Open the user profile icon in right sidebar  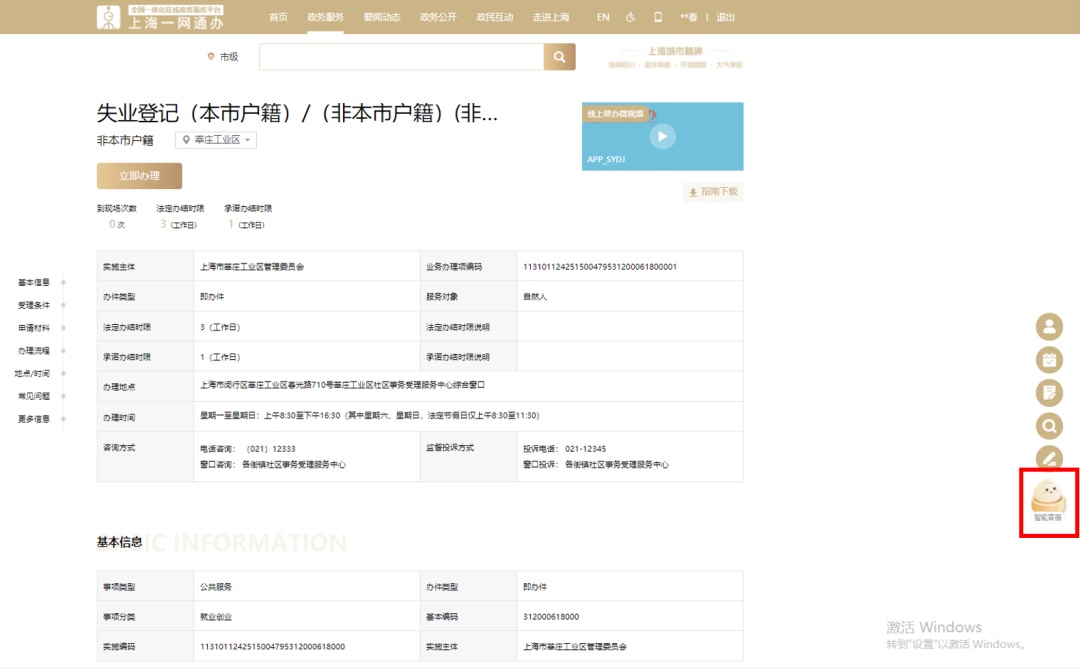tap(1049, 326)
